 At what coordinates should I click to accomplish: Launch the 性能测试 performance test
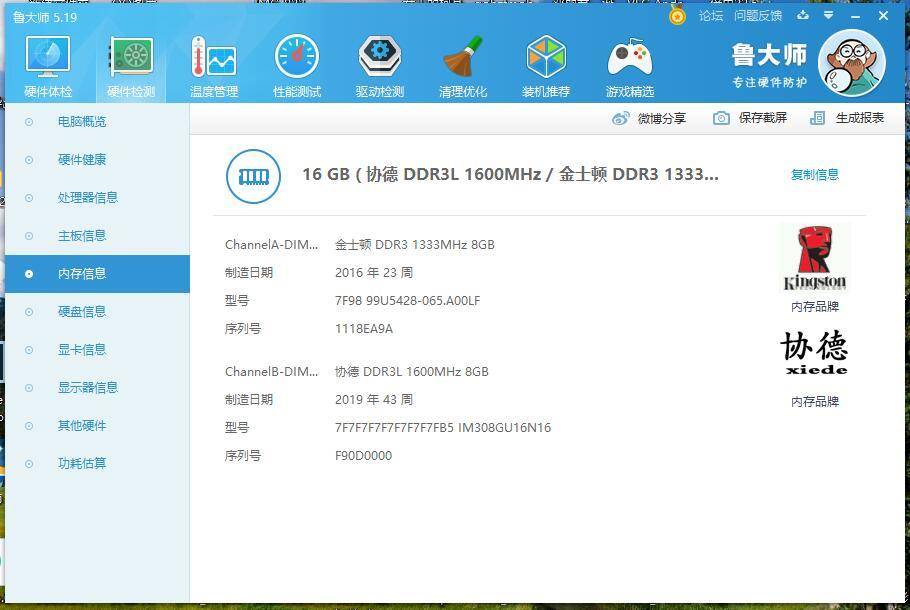pos(297,65)
